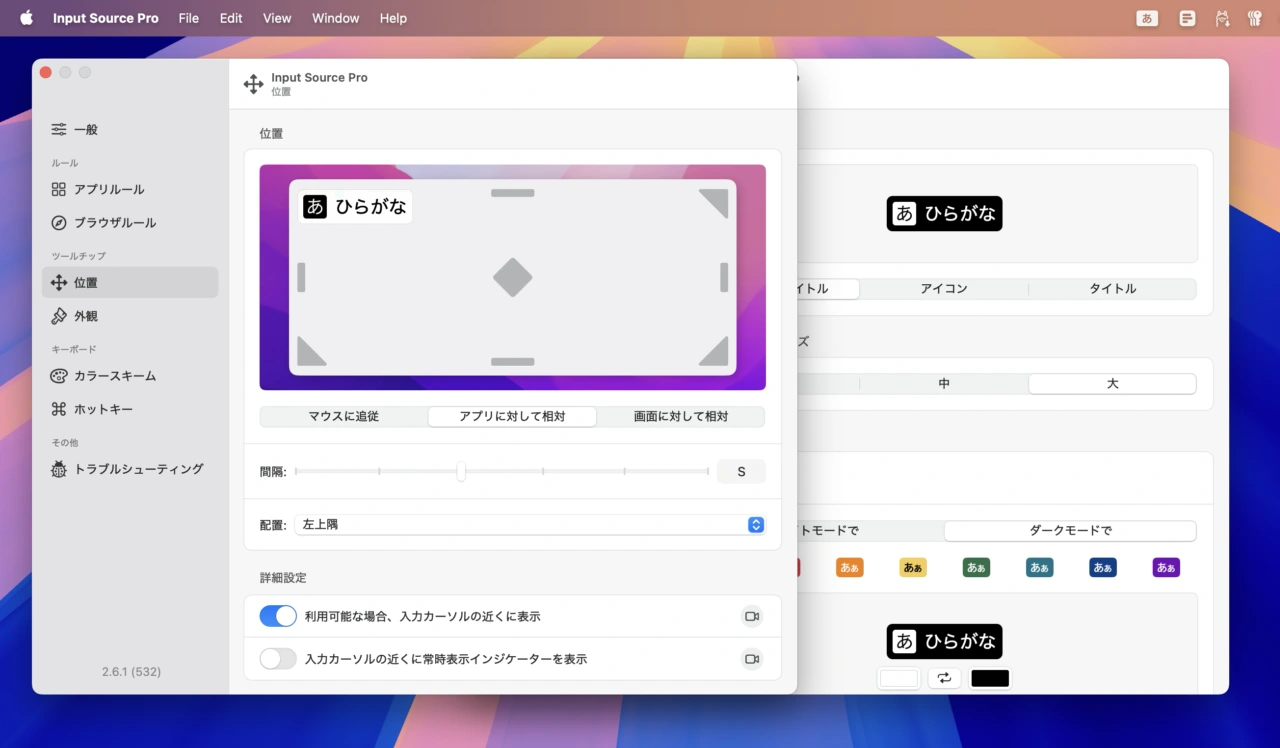Pick the center diamond position marker
Screen dimensions: 1280x748
(x=513, y=277)
